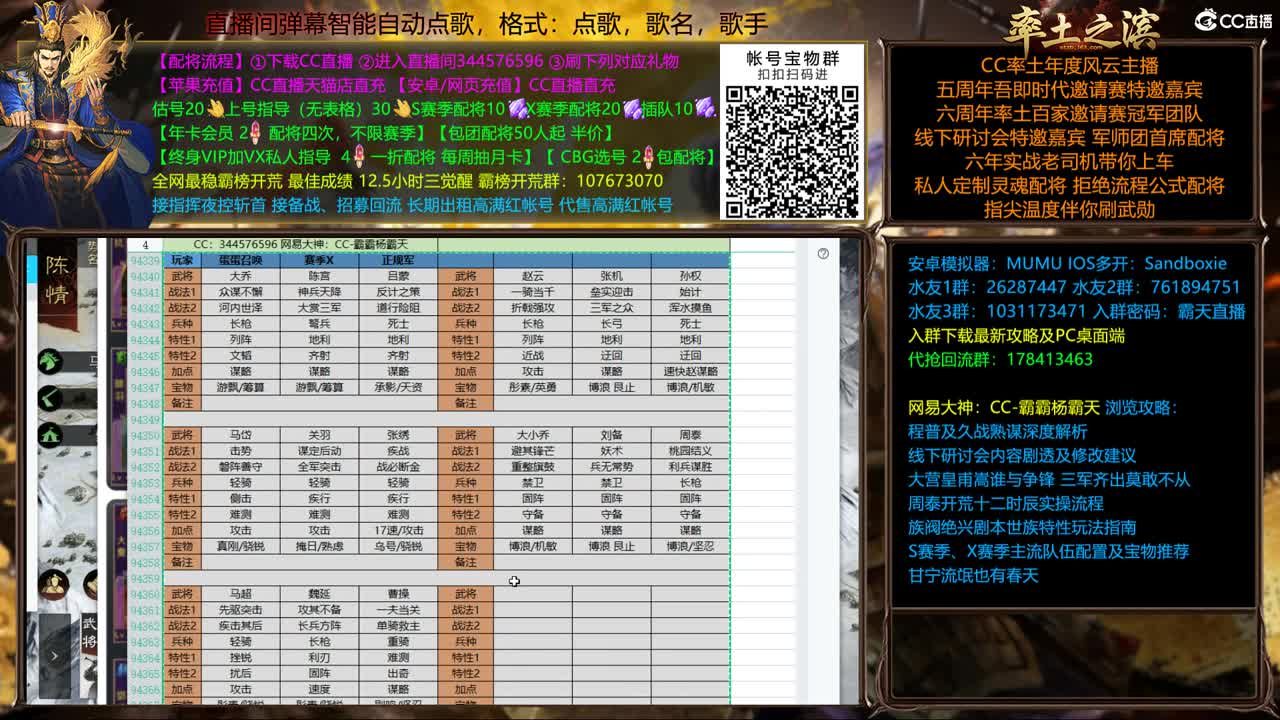
Task: Select the title cell with CC: 344576596
Action: tap(301, 245)
